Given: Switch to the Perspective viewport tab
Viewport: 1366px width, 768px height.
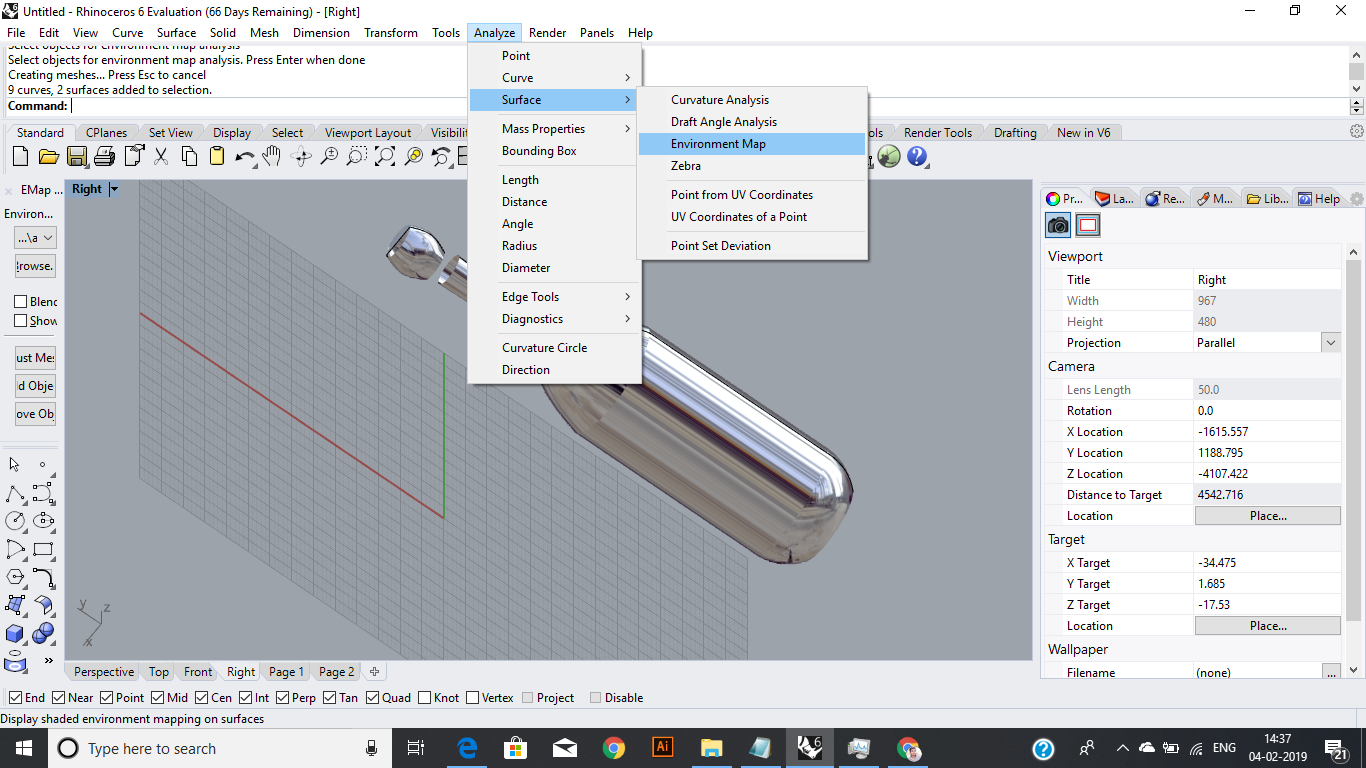Looking at the screenshot, I should coord(104,672).
